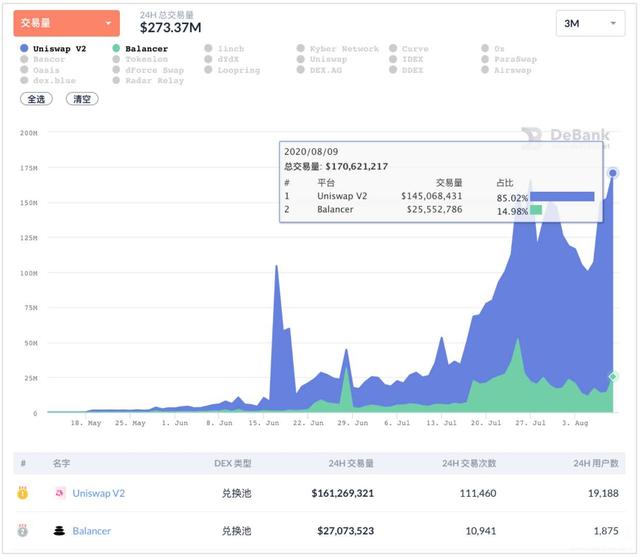Enable the Curve legend series
Screen dimensions: 640x557
click(x=409, y=49)
